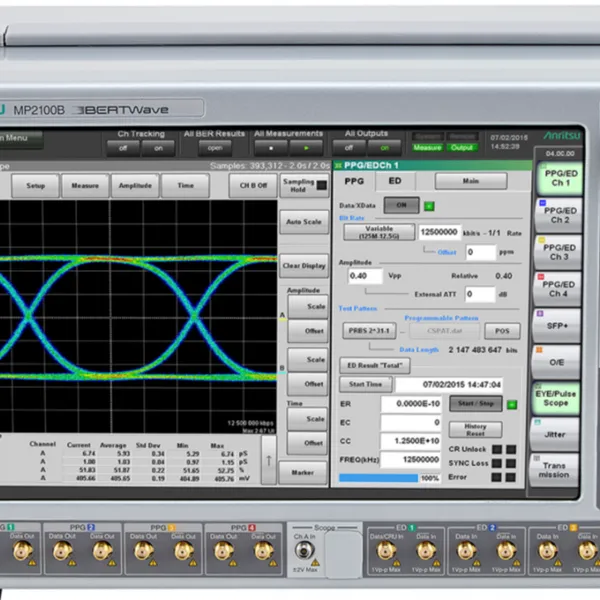Start All Measurements with play icon
The height and width of the screenshot is (600, 600).
(x=306, y=148)
